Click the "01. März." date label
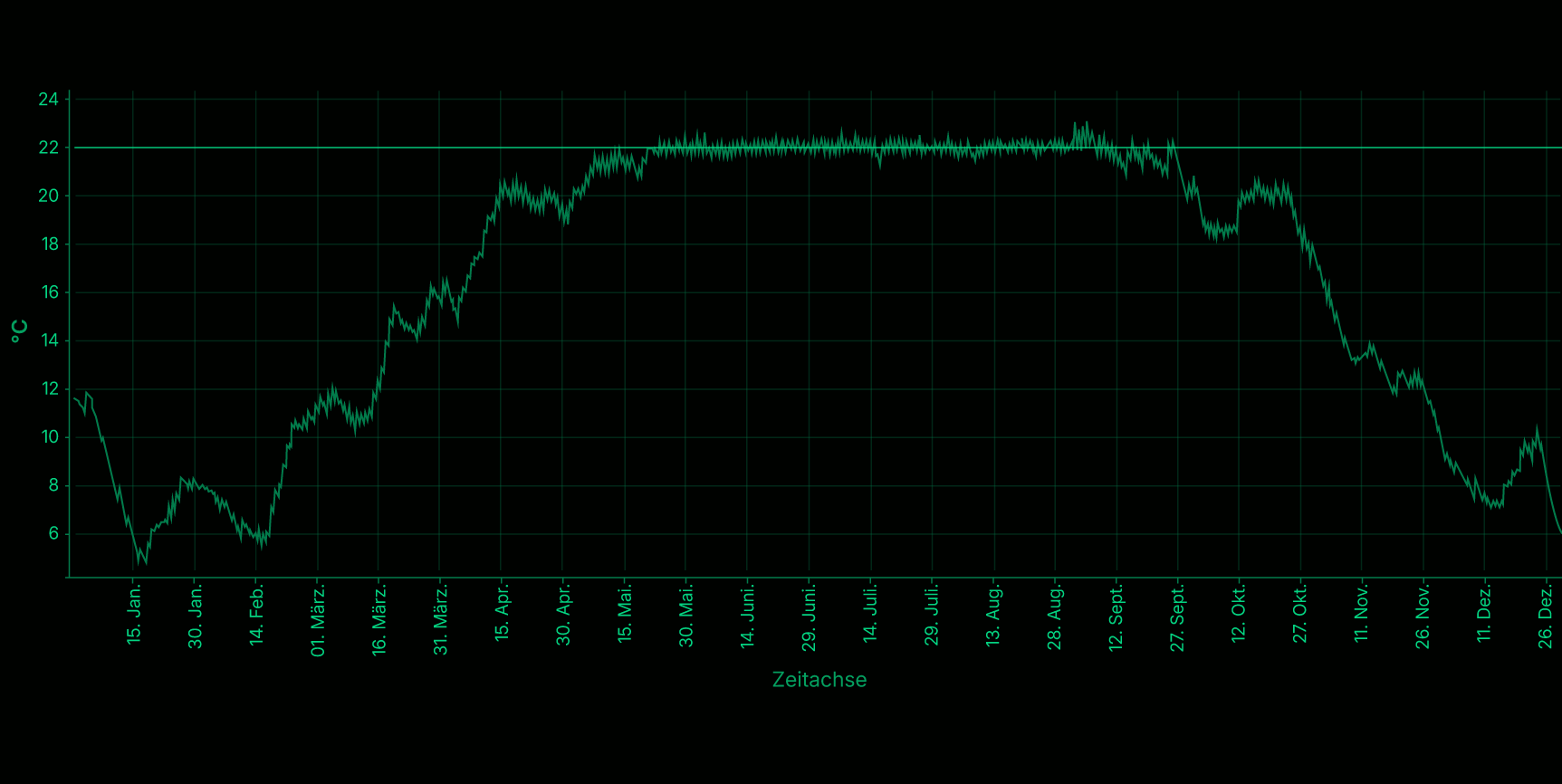1562x784 pixels. pyautogui.click(x=318, y=620)
